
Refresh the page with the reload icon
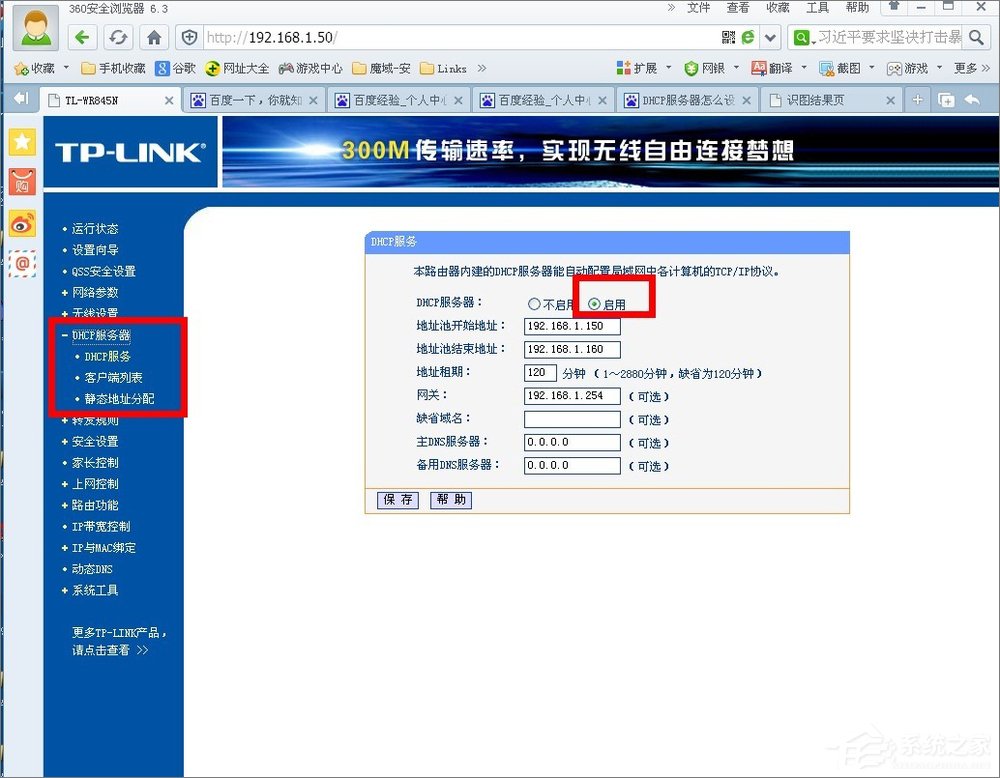coord(118,37)
